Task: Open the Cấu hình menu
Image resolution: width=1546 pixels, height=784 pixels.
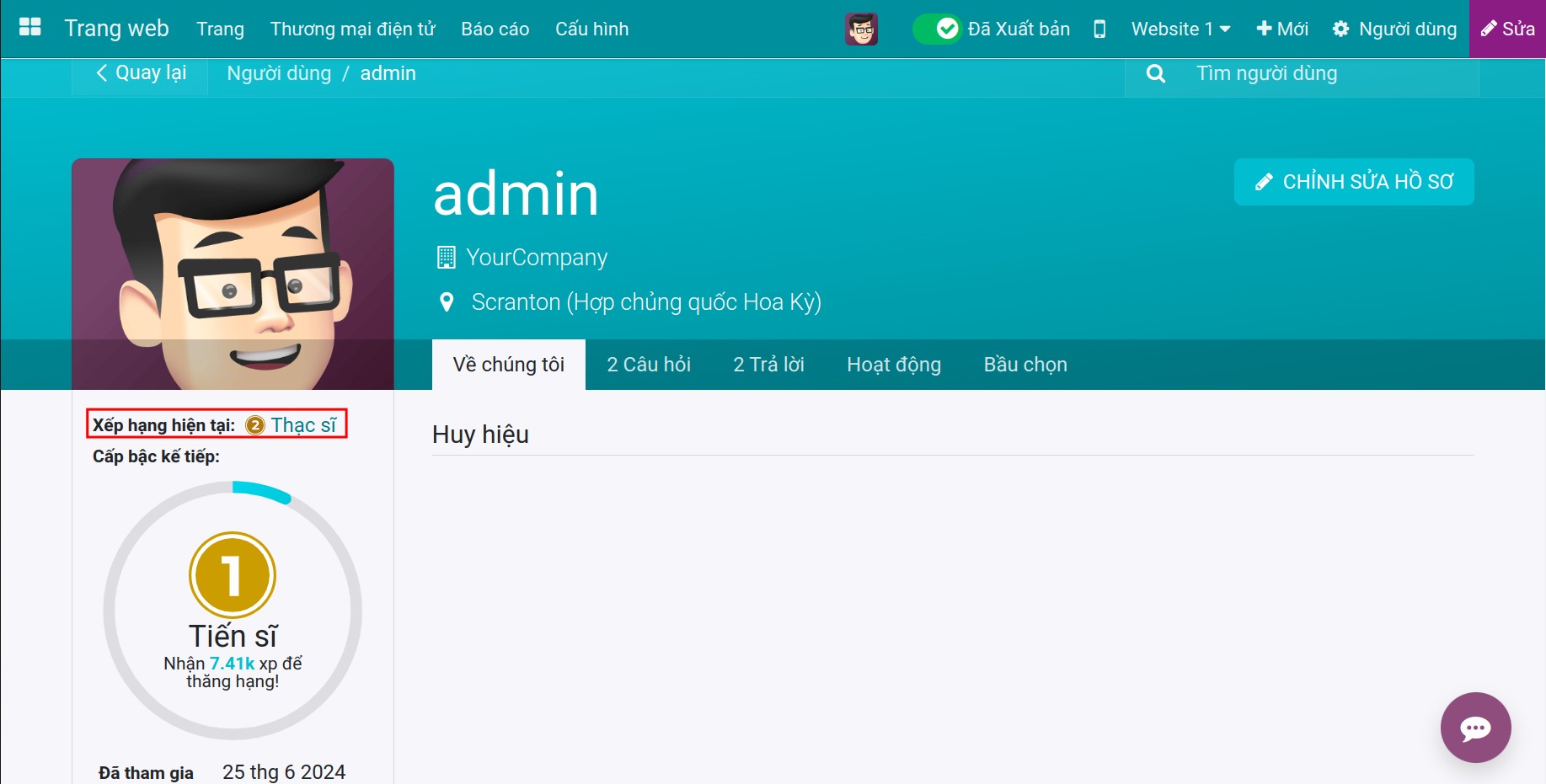Action: click(592, 29)
